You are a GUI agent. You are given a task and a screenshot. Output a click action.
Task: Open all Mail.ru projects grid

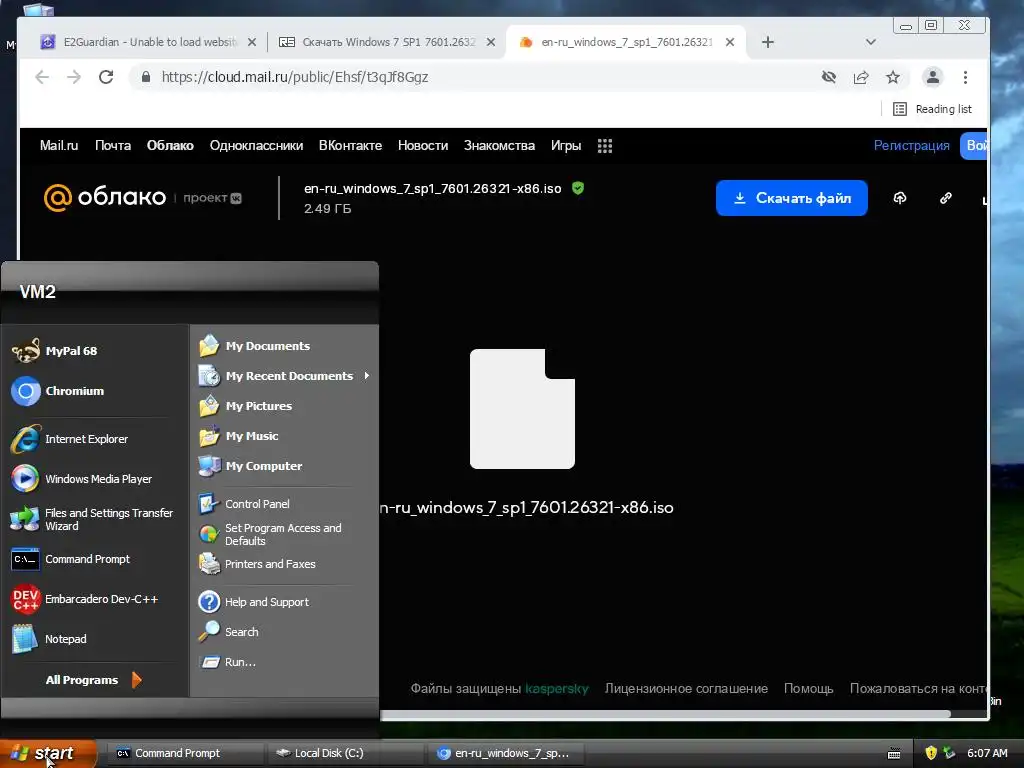pos(605,146)
